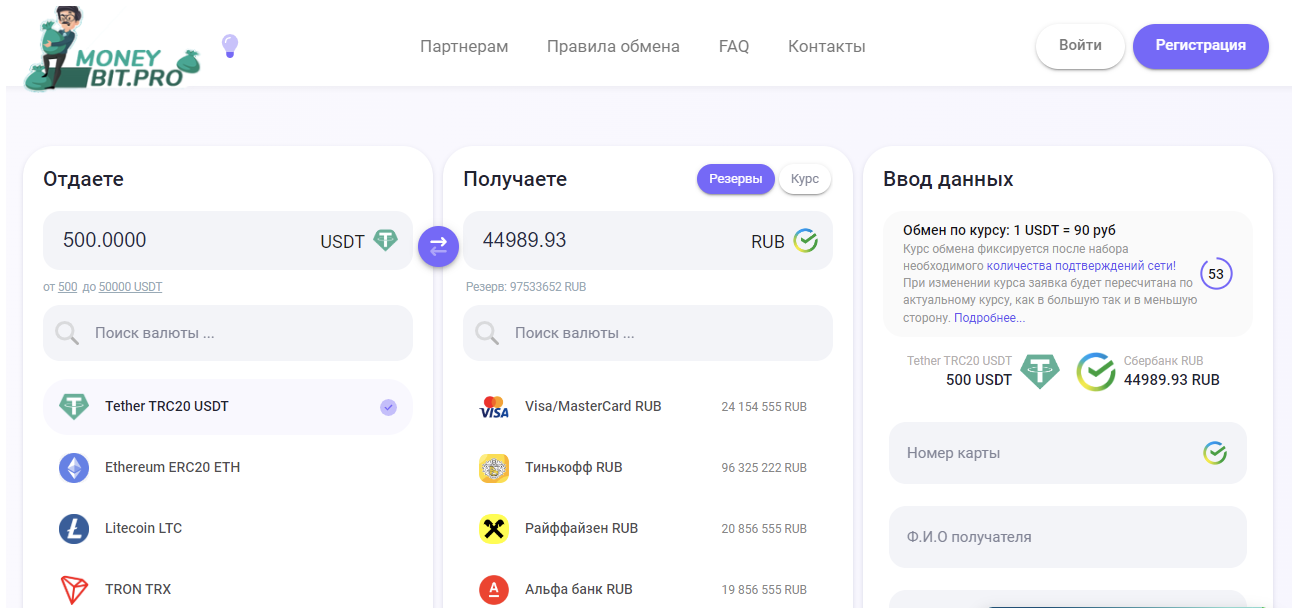Select Tether TRC20 USDT checked option
This screenshot has height=612, width=1298.
[x=228, y=407]
